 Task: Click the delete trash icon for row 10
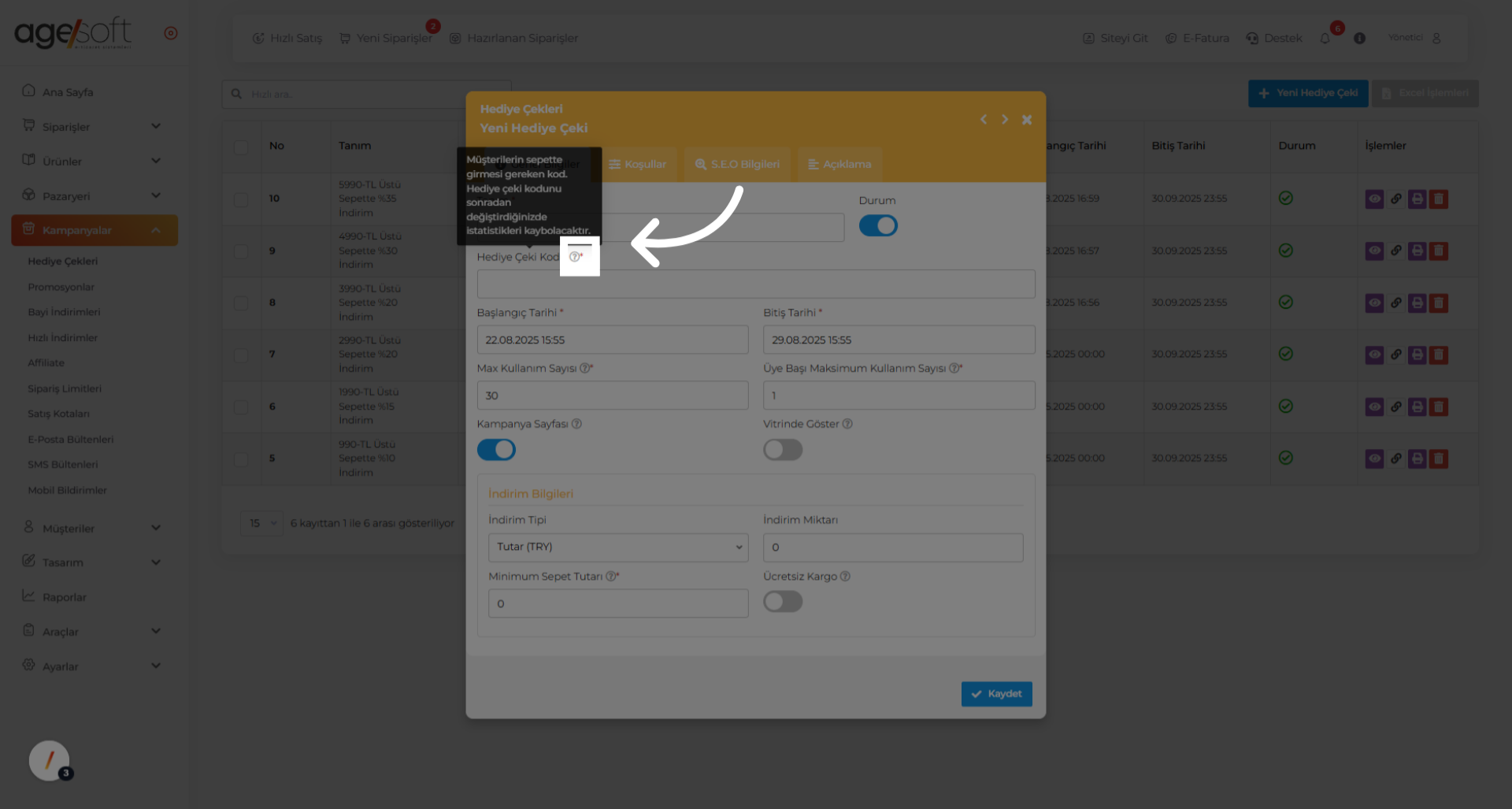coord(1439,199)
